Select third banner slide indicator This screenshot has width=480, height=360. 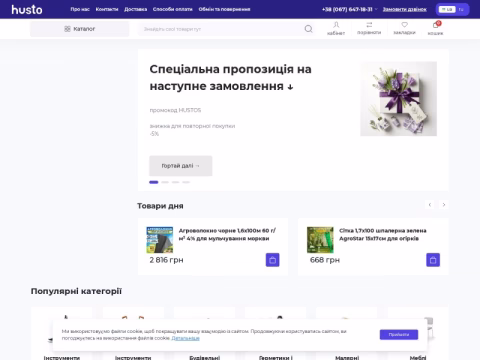tap(176, 182)
